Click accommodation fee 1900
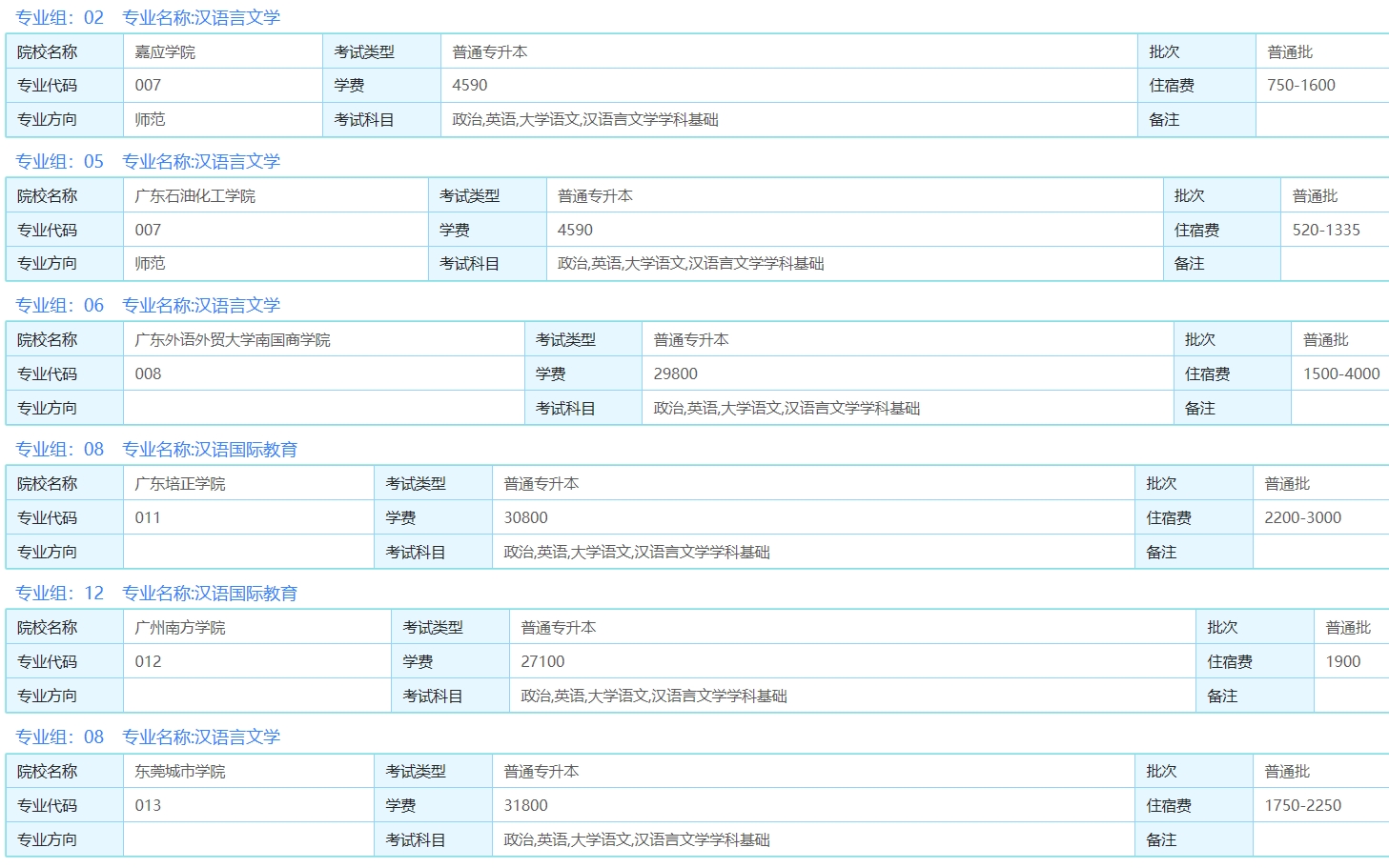 (x=1343, y=661)
